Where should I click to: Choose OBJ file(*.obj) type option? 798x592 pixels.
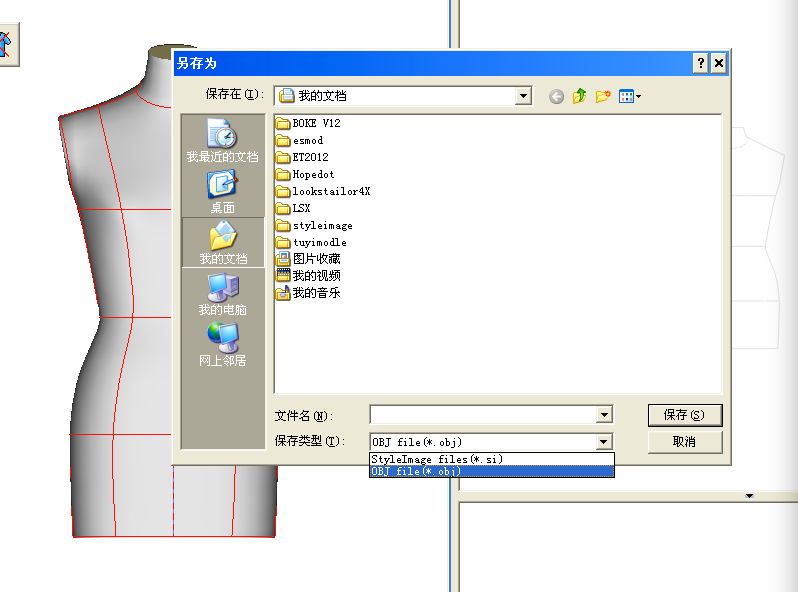[492, 471]
